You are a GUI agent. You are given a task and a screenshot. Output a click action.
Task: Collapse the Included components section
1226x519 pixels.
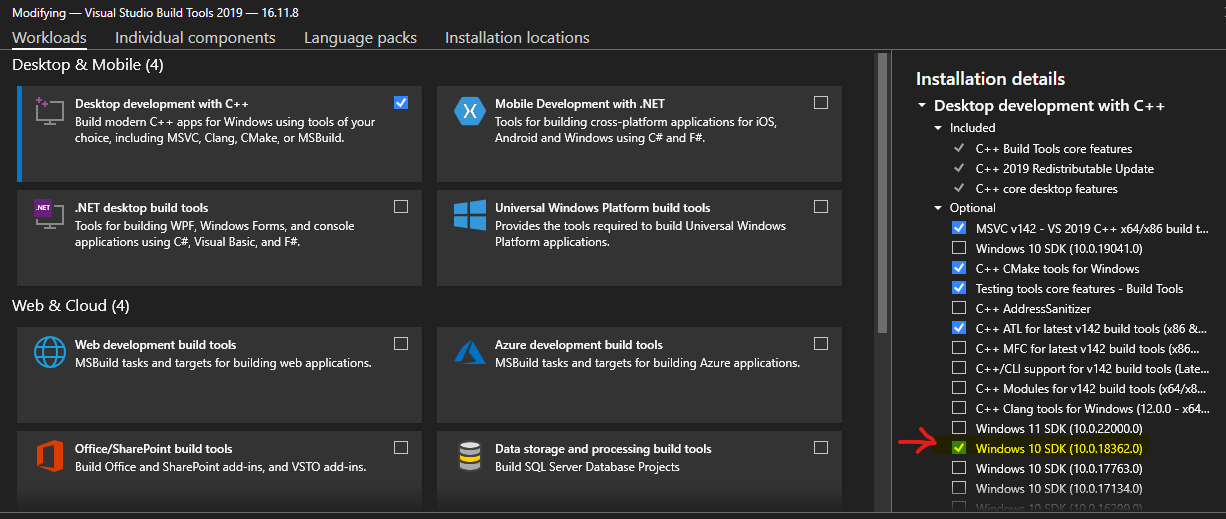pos(938,128)
